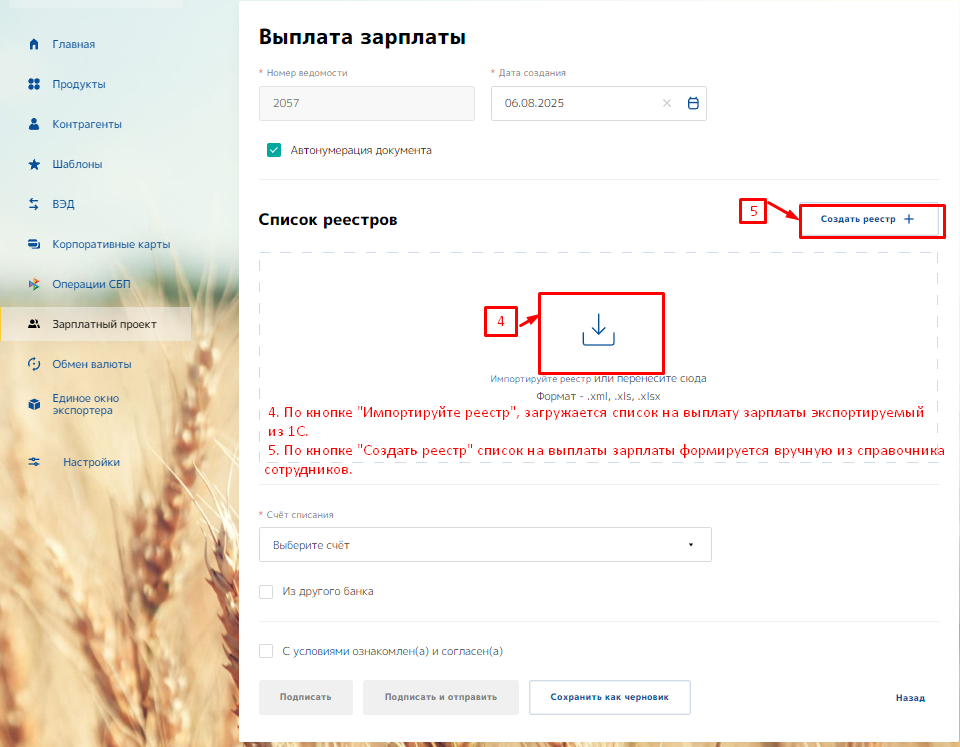Open the calendar icon in date field

[693, 103]
